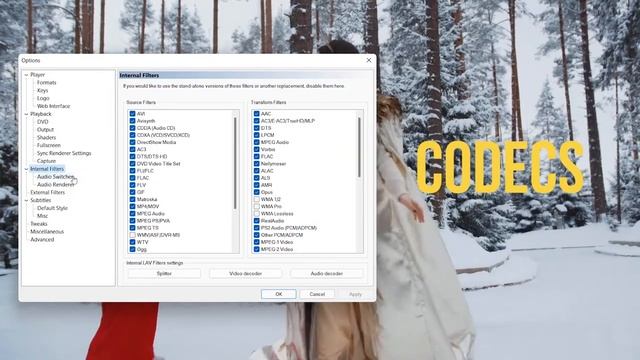Open the Logo settings page
This screenshot has width=640, height=360.
[x=43, y=98]
